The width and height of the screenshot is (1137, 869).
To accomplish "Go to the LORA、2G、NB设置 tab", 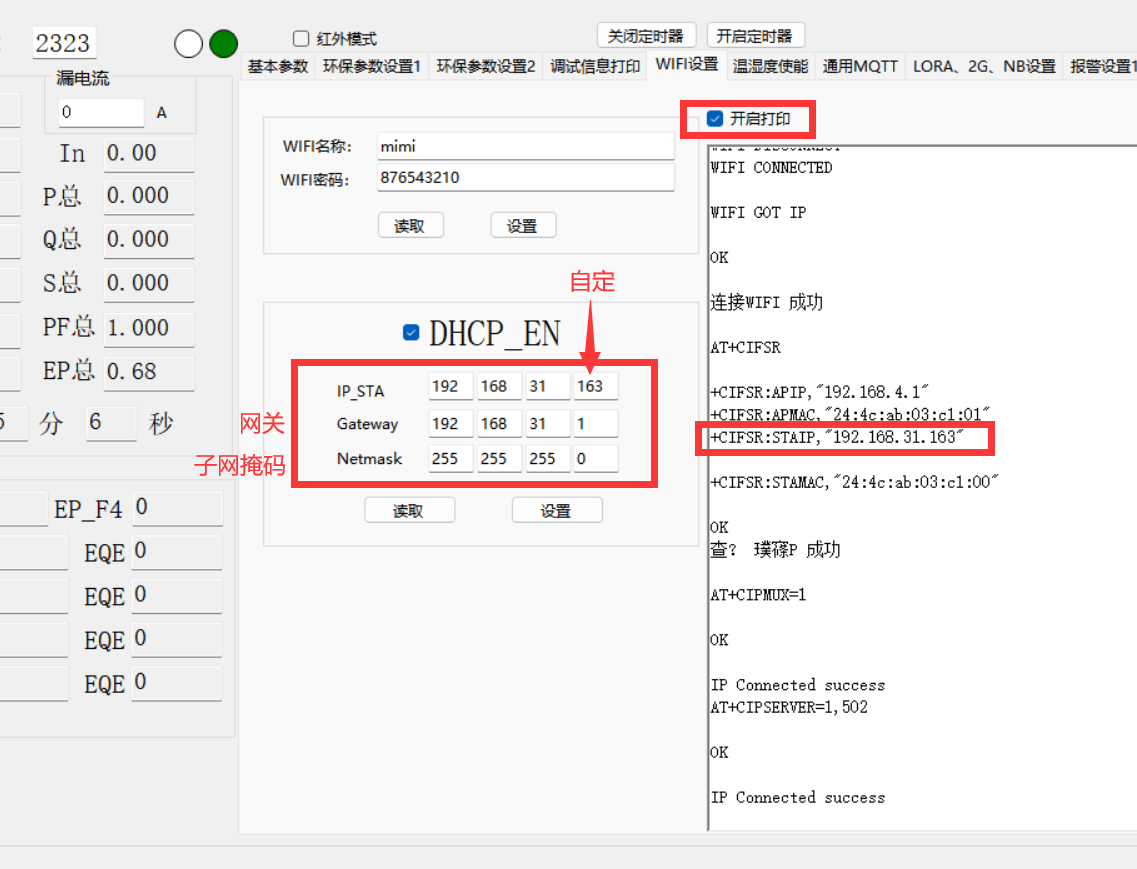I will (x=984, y=67).
